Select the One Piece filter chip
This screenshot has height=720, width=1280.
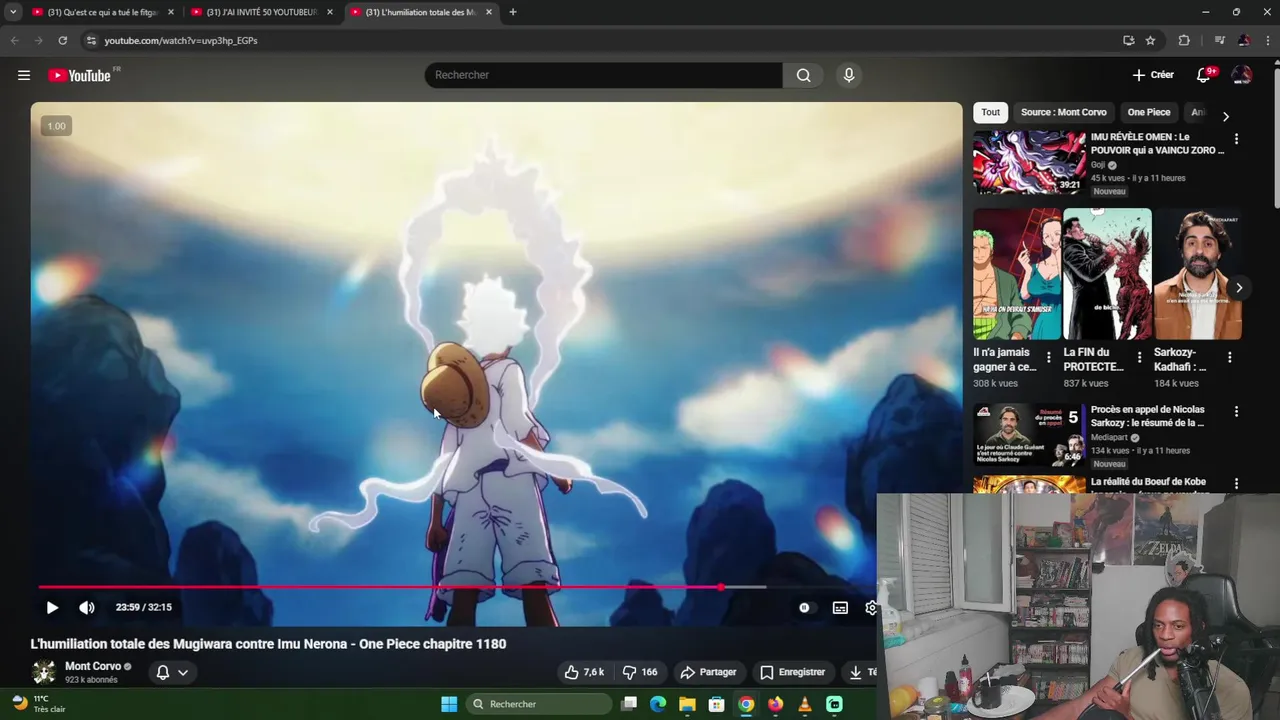1148,112
